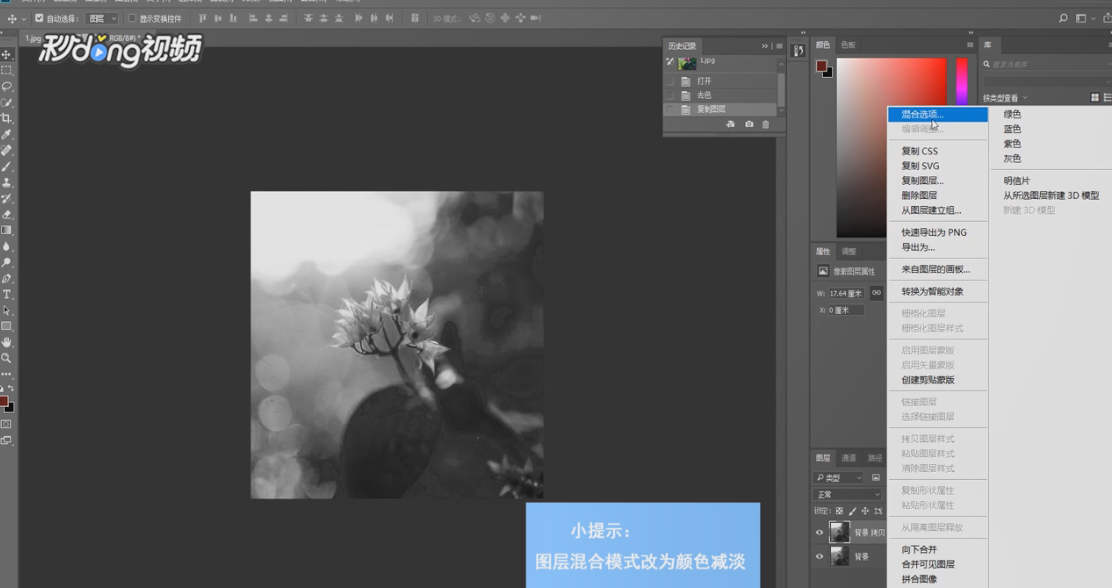Enable the lock transparent pixels toggle
Image resolution: width=1112 pixels, height=588 pixels.
click(x=839, y=510)
